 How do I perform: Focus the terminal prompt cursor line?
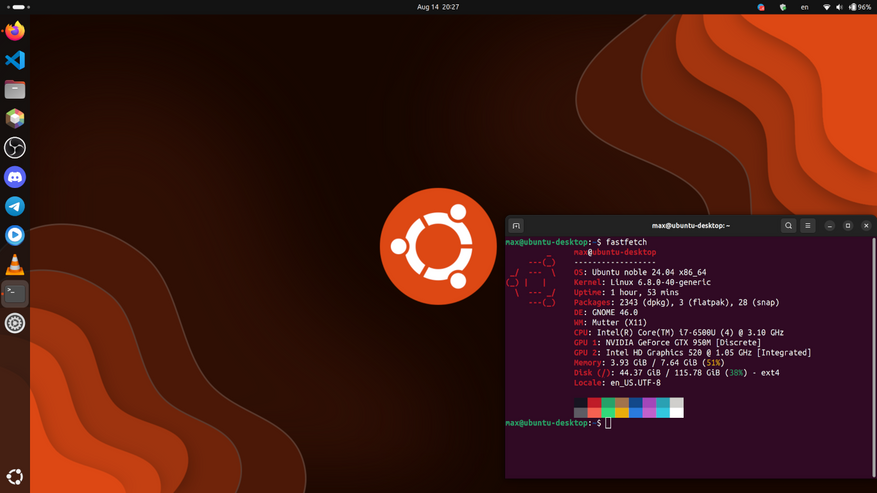(607, 423)
